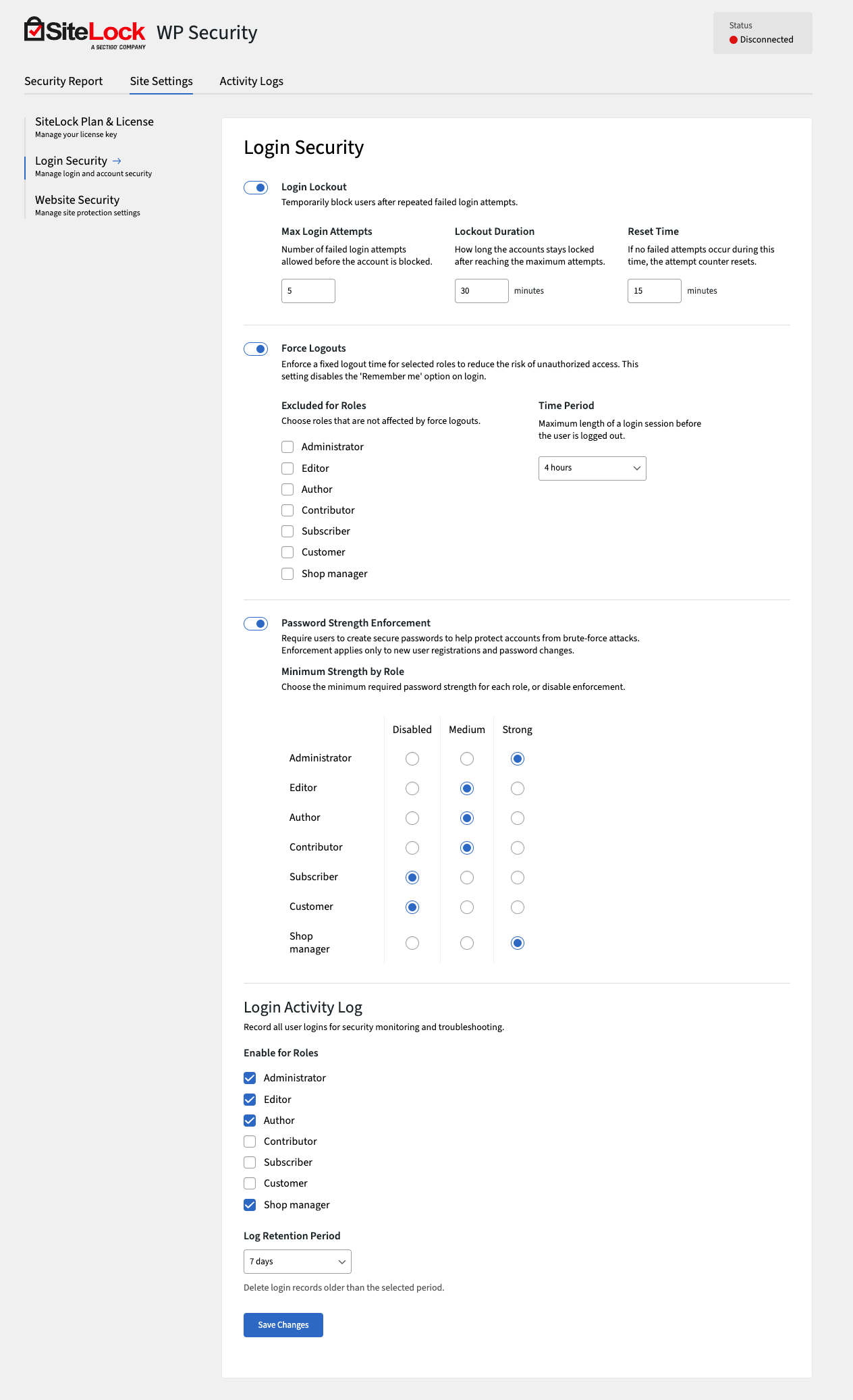
Task: Click the Max Login Attempts input field
Action: (x=308, y=291)
